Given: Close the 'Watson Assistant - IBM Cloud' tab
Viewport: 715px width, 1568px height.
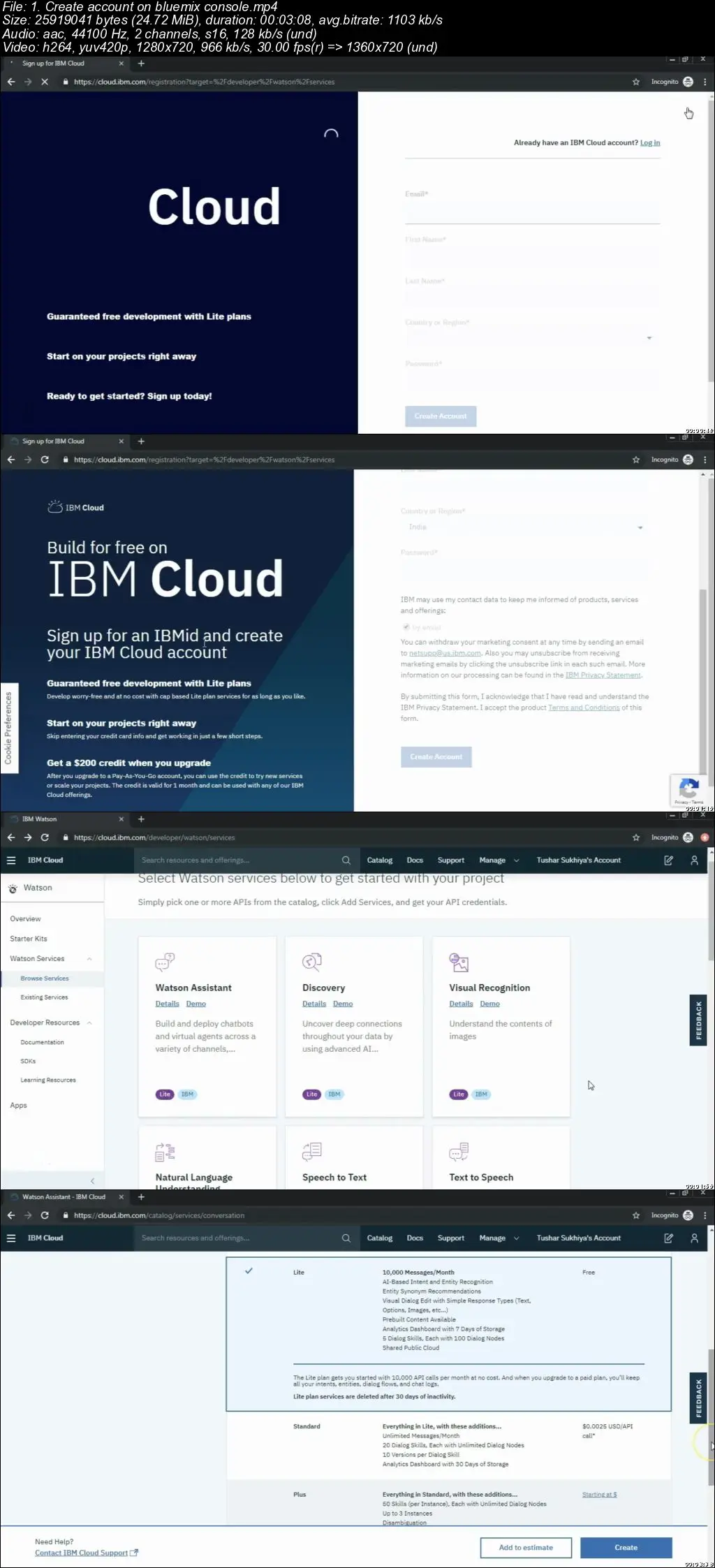Looking at the screenshot, I should (x=121, y=1196).
